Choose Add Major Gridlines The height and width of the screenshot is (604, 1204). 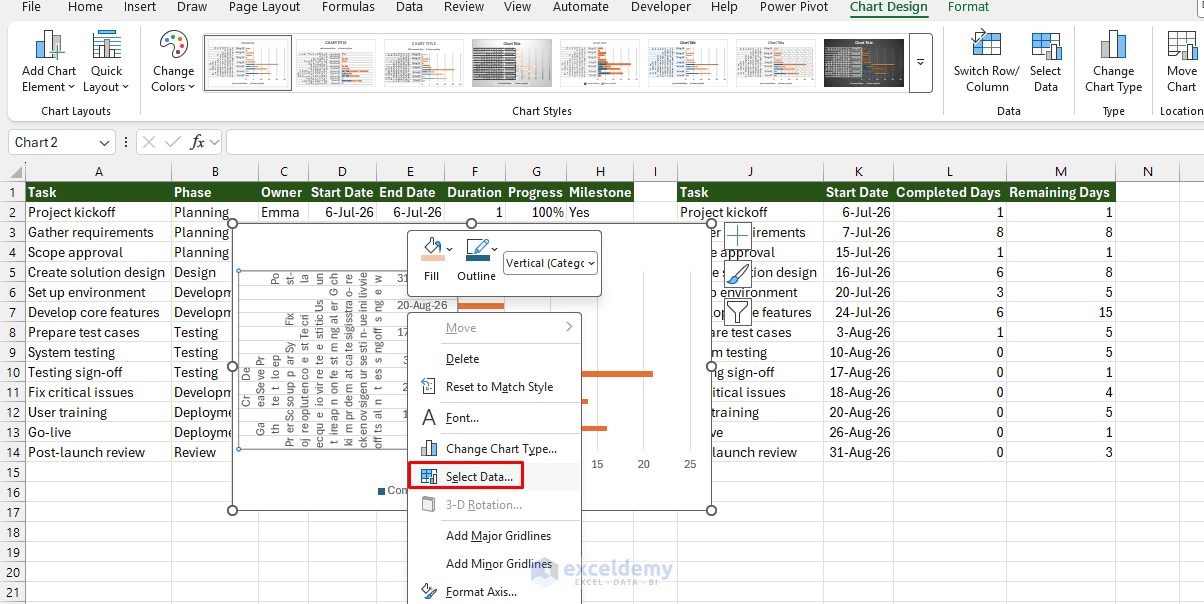[x=498, y=535]
